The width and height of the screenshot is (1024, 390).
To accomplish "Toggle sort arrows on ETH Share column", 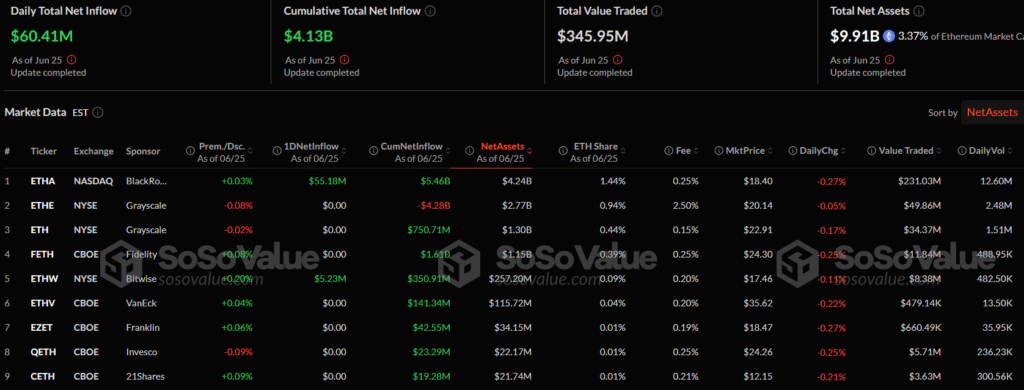I will [x=622, y=151].
